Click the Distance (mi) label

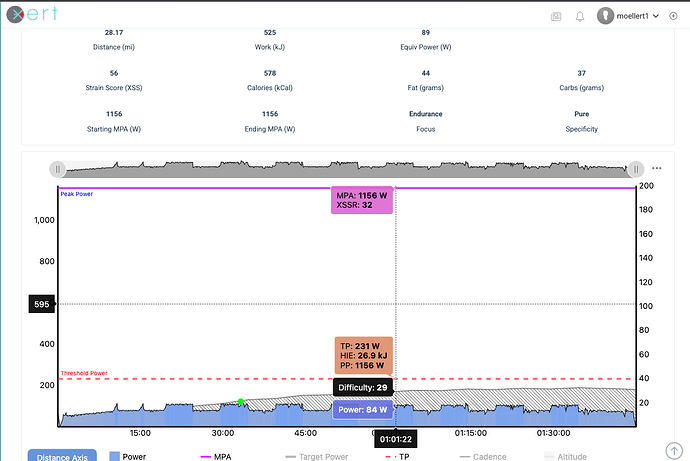tap(114, 47)
